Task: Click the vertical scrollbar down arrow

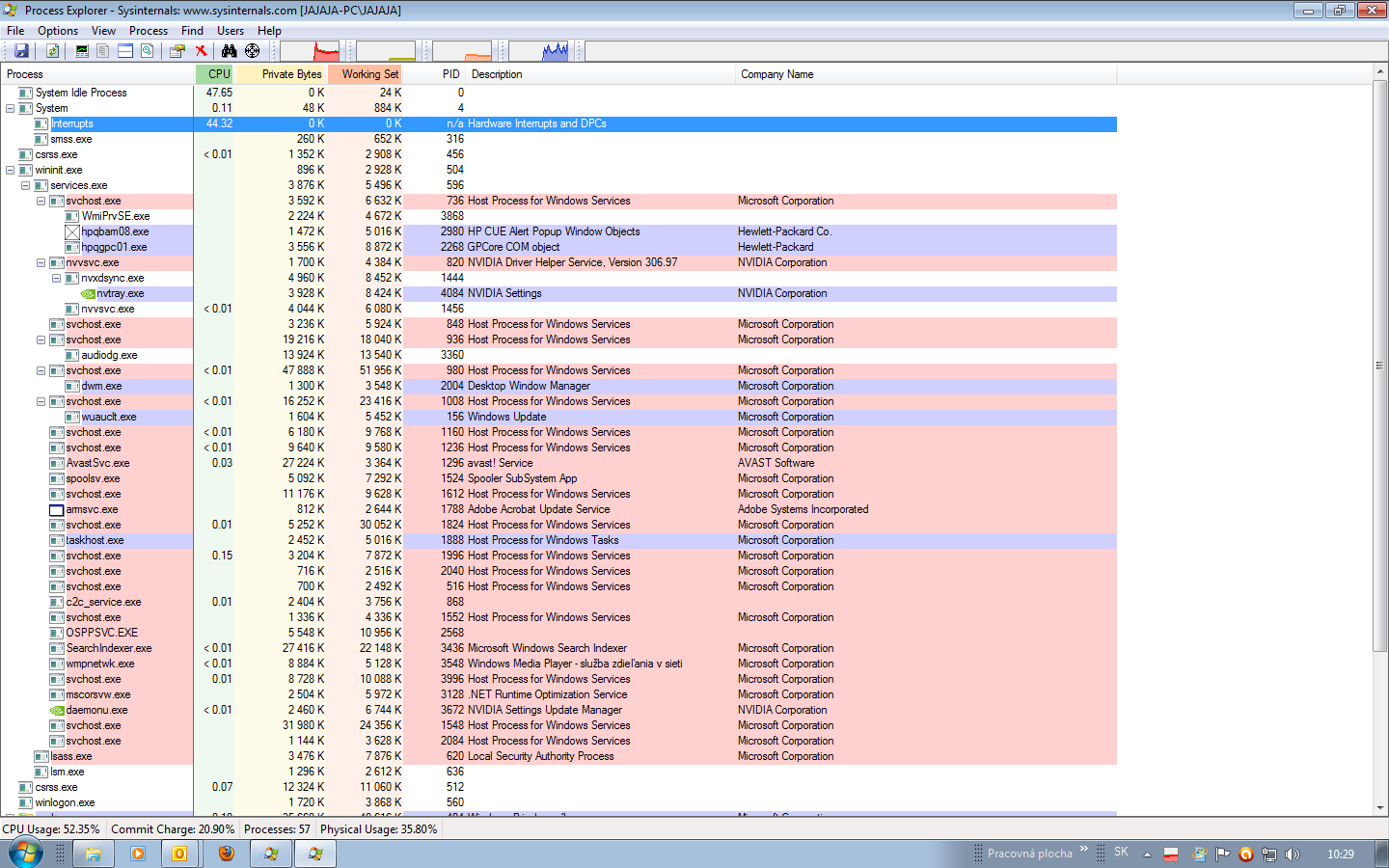Action: [x=1380, y=808]
